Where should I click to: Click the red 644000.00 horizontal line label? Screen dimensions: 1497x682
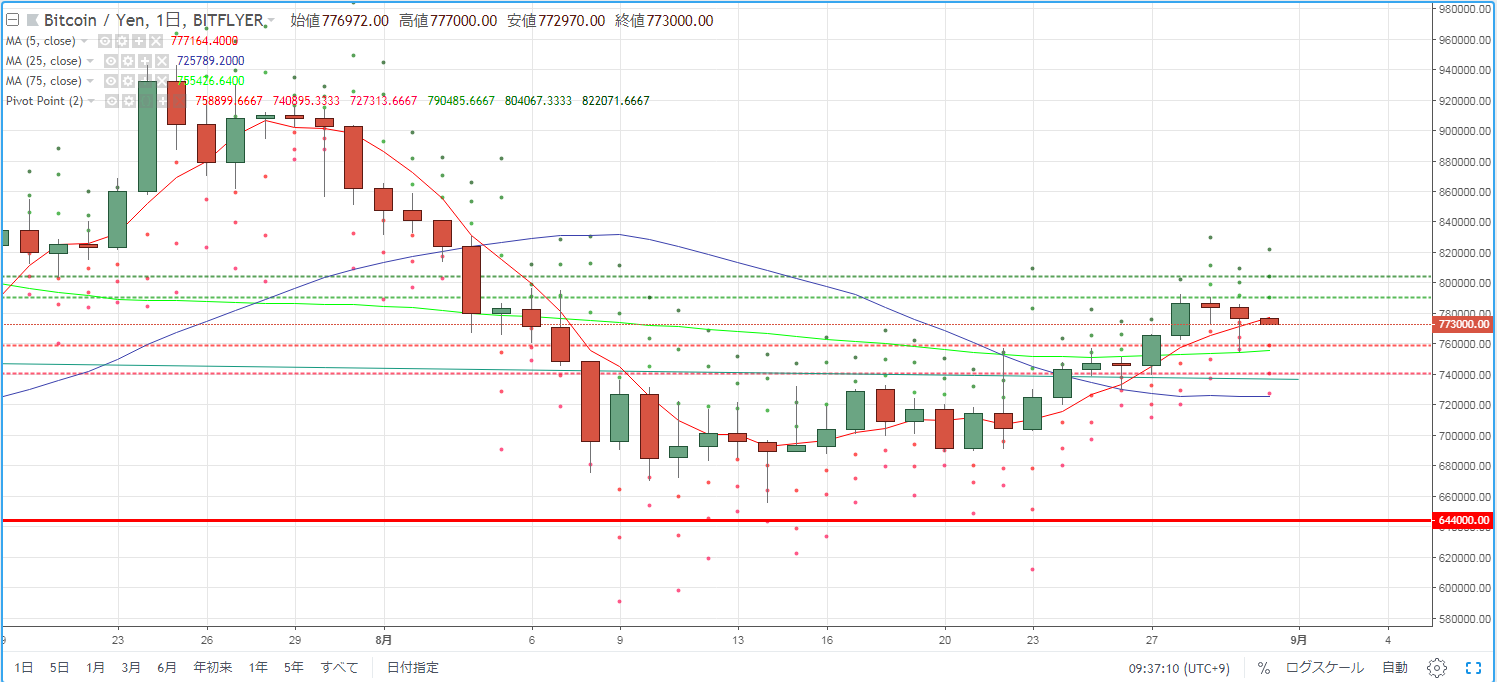tap(1464, 521)
